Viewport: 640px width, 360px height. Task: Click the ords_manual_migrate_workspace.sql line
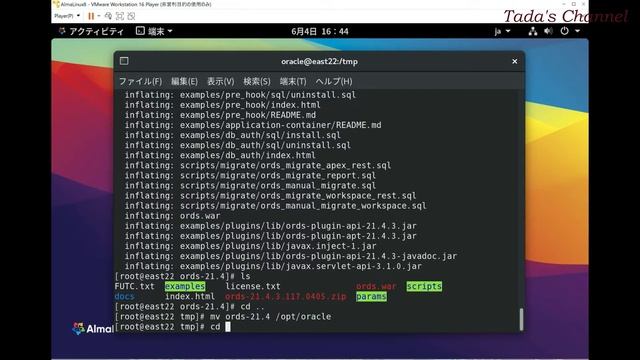(276, 205)
